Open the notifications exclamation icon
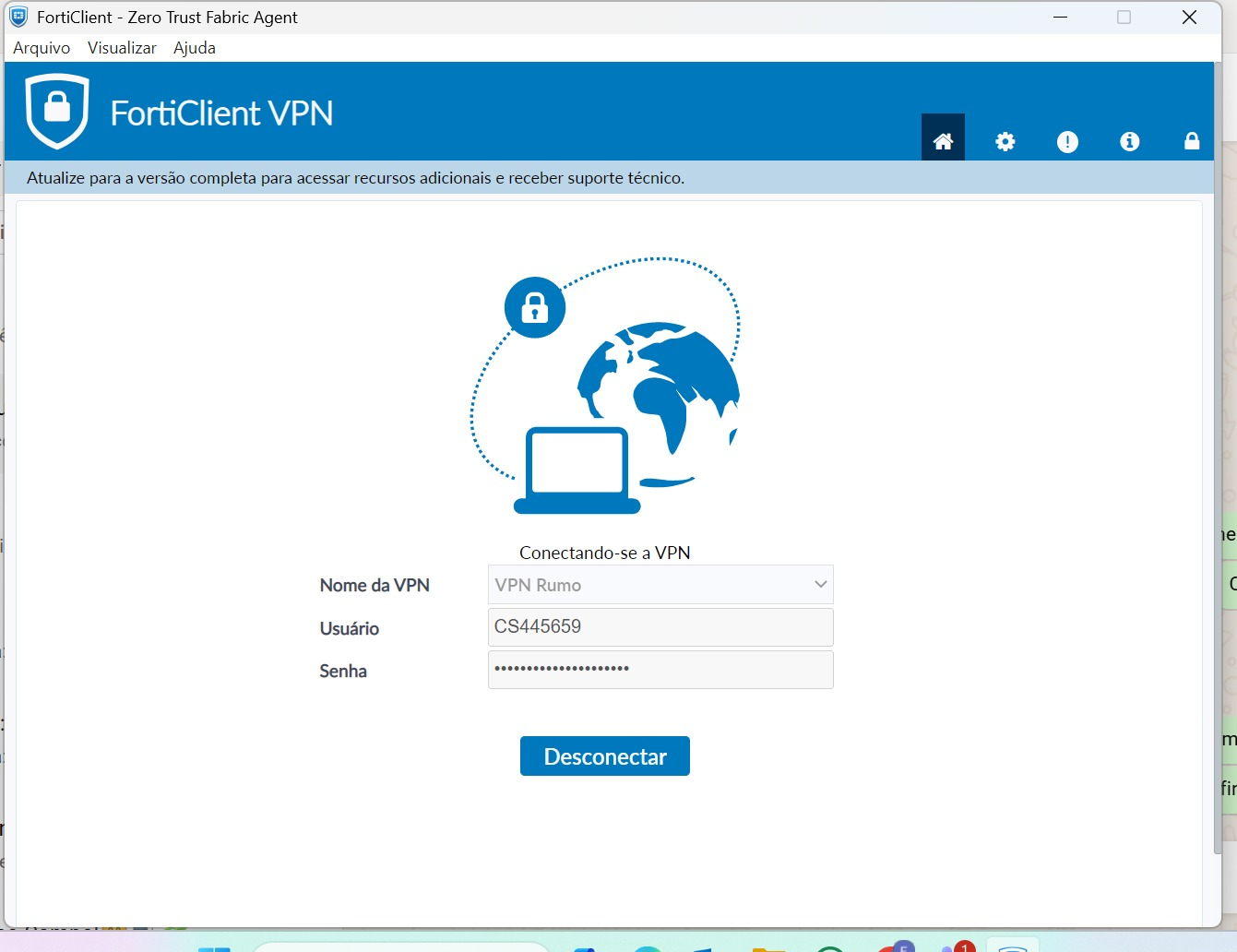1237x952 pixels. coord(1067,141)
